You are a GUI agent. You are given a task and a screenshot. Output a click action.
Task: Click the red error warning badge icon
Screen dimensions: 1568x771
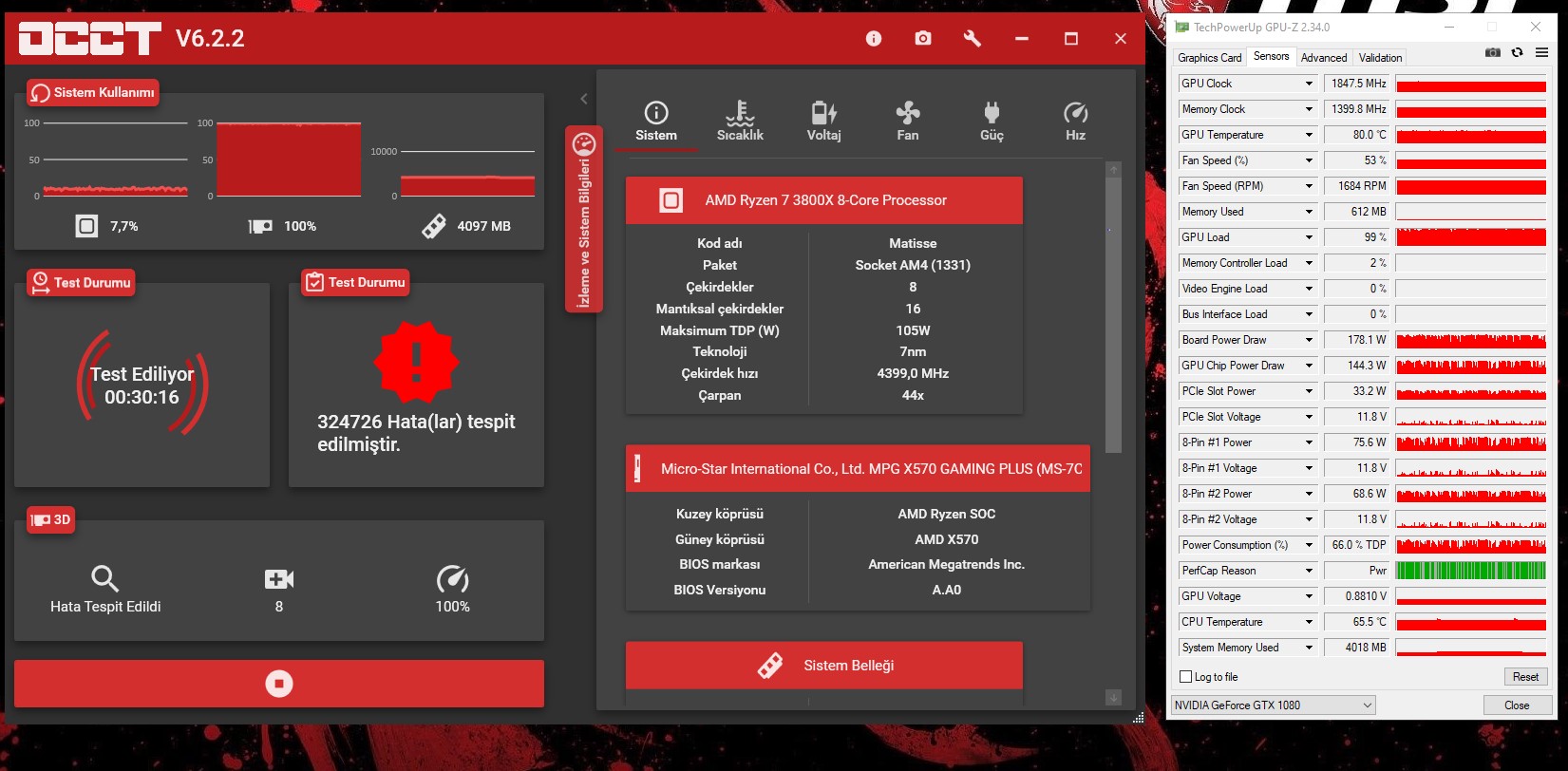coord(416,361)
